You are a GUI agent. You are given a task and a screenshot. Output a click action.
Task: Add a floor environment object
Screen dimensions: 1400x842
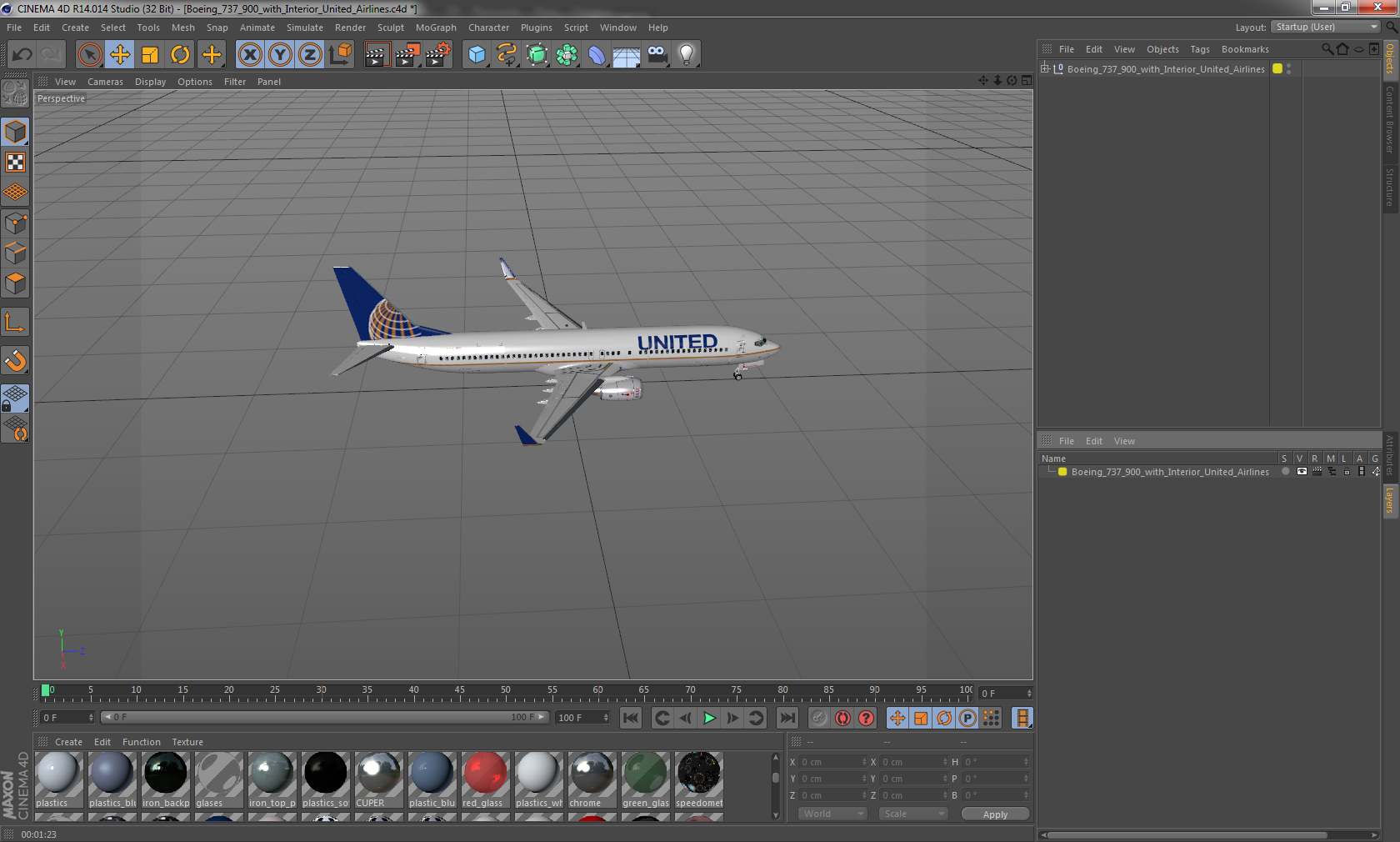pos(627,55)
